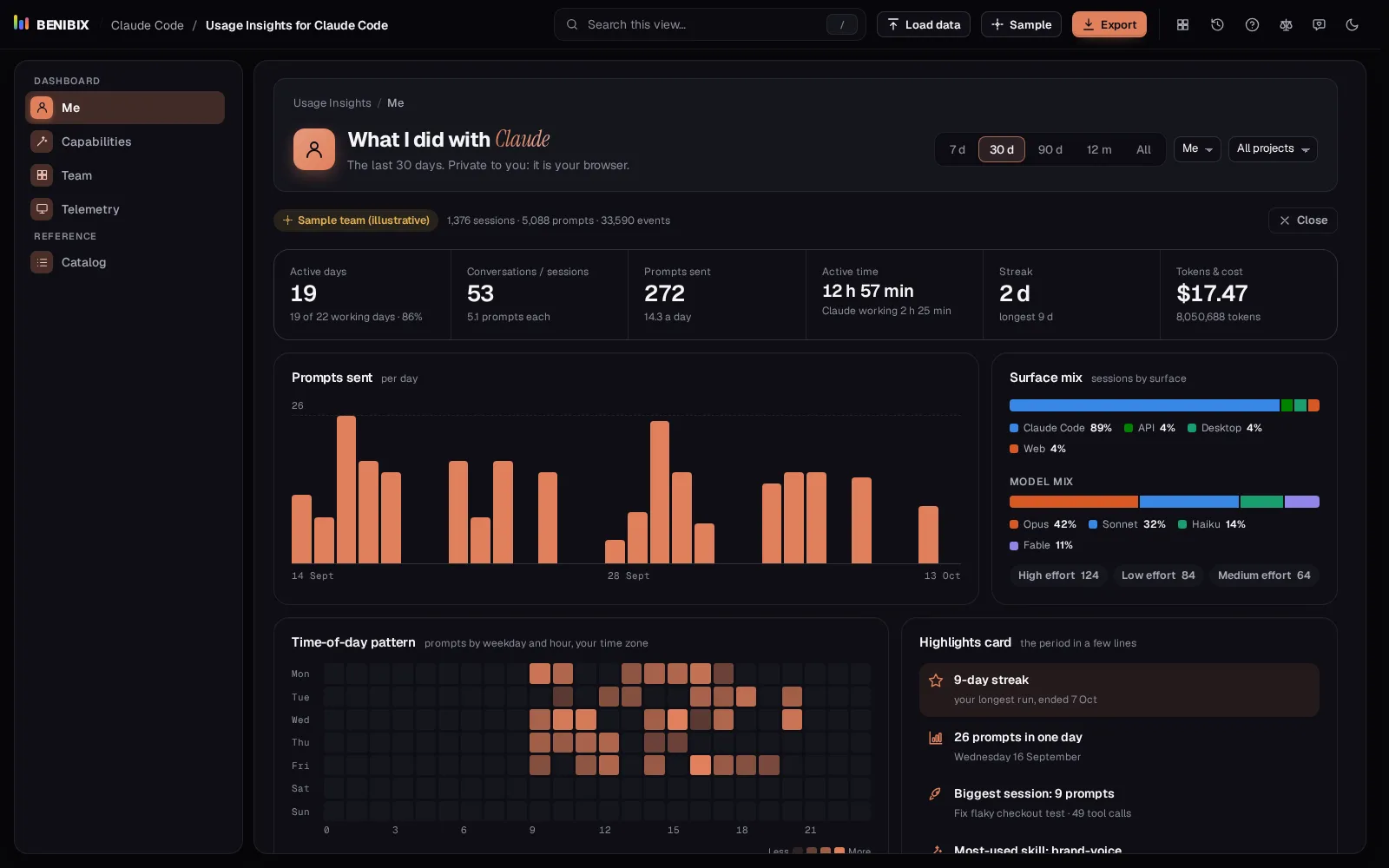Click the Team grid icon in sidebar

click(42, 175)
